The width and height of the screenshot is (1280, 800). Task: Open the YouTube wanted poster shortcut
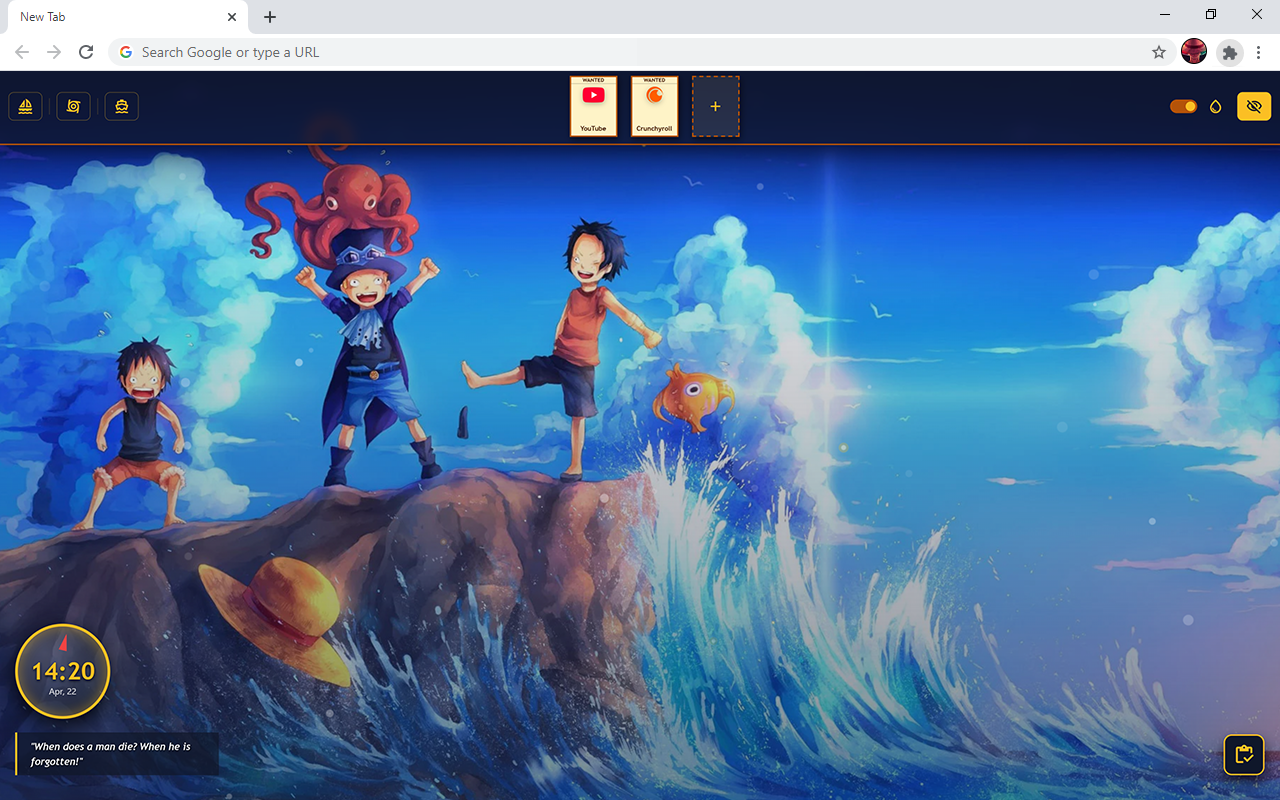[x=593, y=106]
